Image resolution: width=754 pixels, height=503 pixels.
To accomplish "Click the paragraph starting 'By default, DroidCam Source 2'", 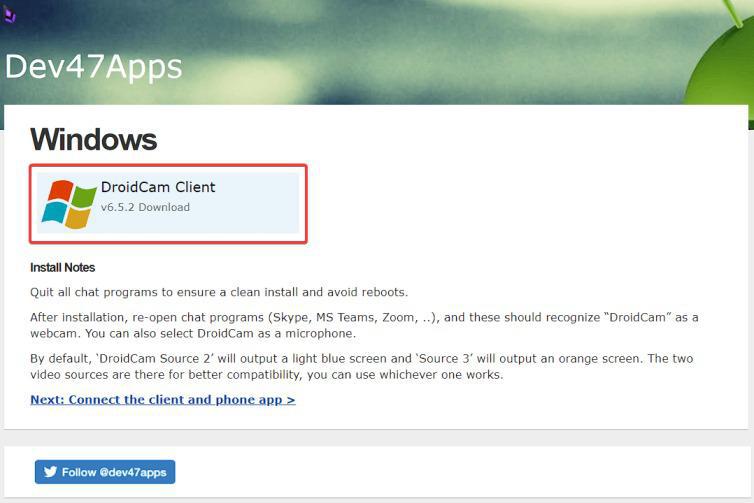I will [362, 366].
